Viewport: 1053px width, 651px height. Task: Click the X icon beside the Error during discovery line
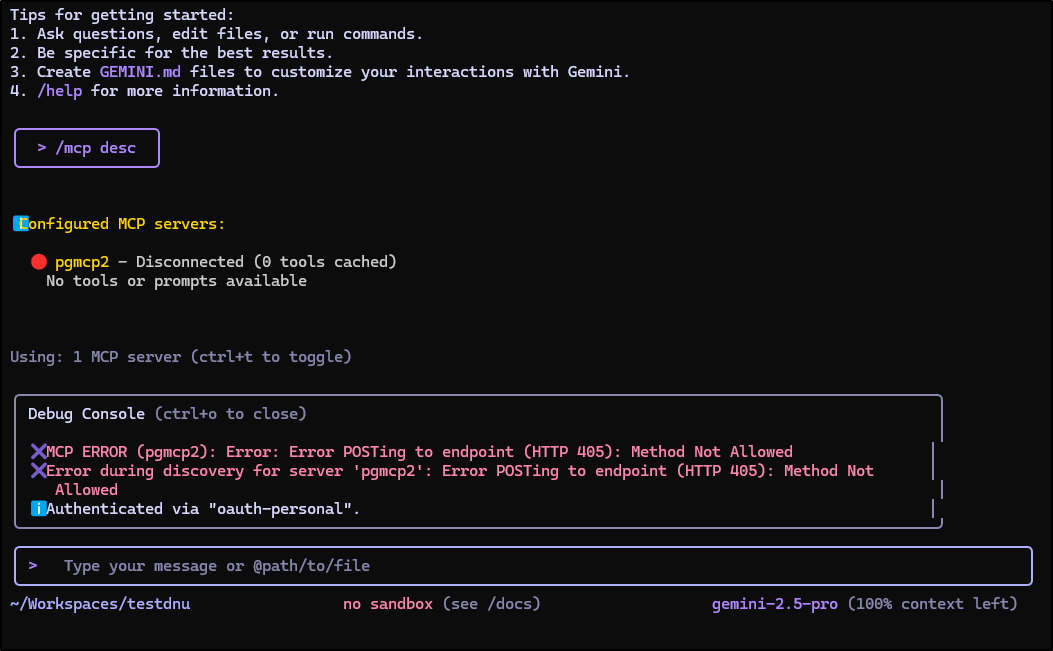click(38, 471)
